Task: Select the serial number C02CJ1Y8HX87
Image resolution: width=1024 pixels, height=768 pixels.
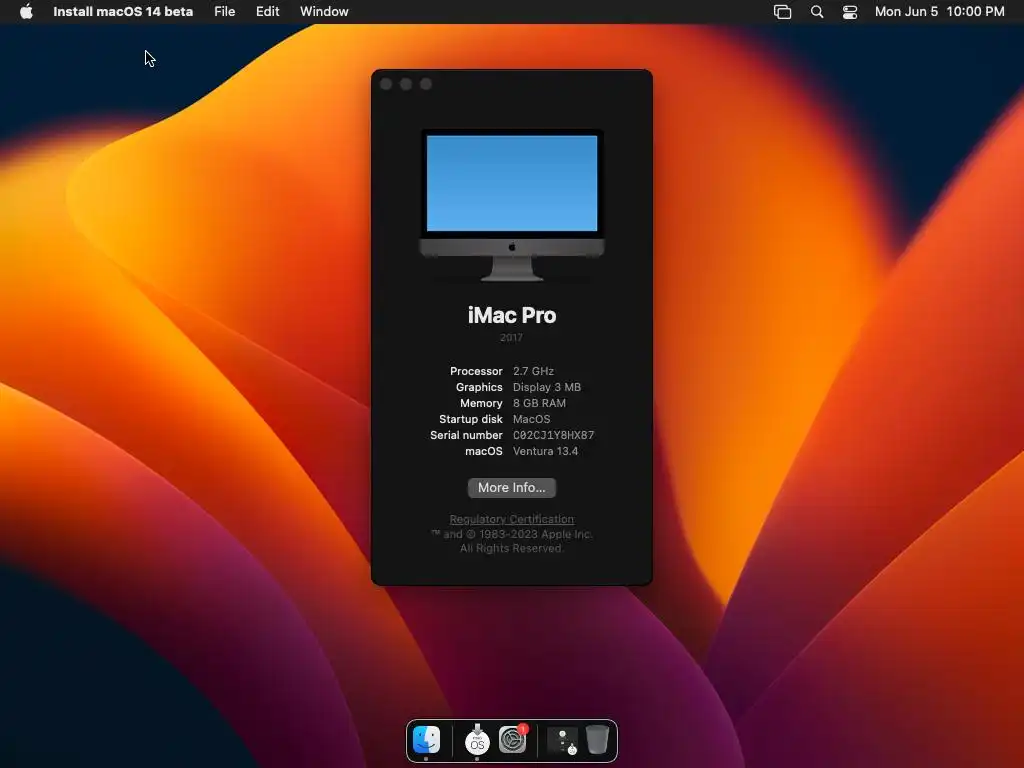Action: (553, 435)
